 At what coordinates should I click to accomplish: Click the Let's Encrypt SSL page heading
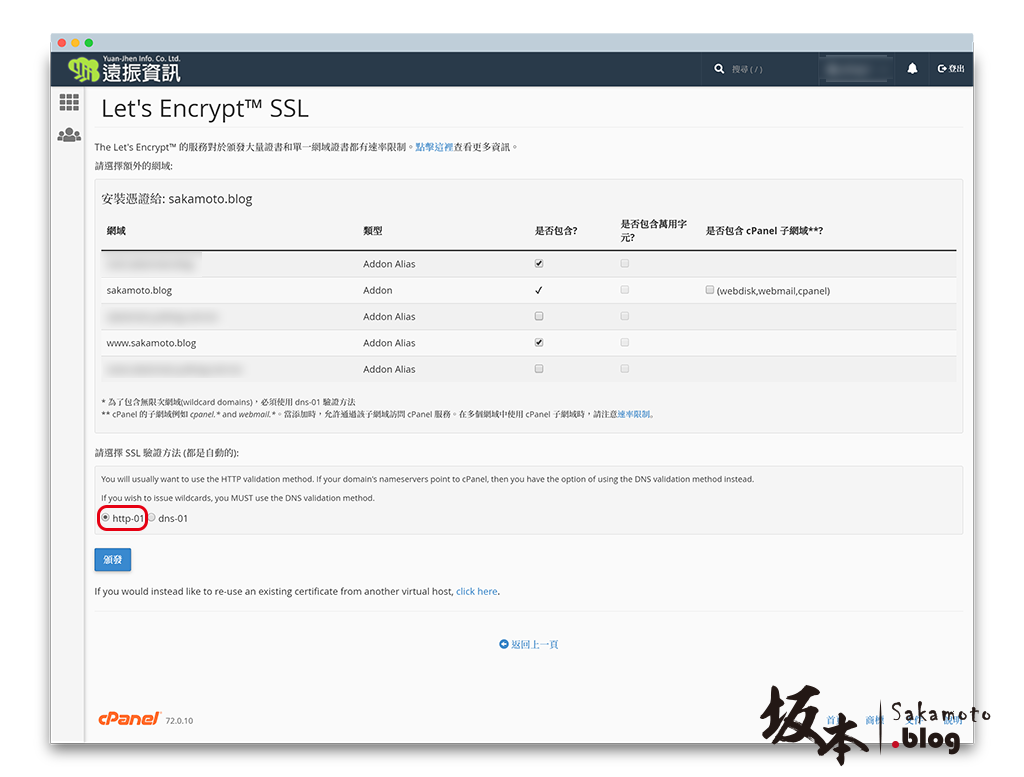pyautogui.click(x=205, y=109)
